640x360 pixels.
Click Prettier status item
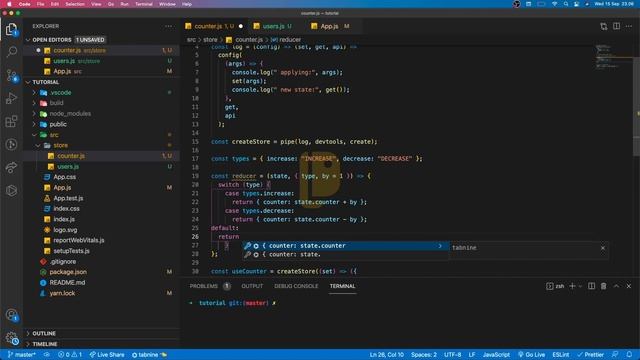pos(591,355)
